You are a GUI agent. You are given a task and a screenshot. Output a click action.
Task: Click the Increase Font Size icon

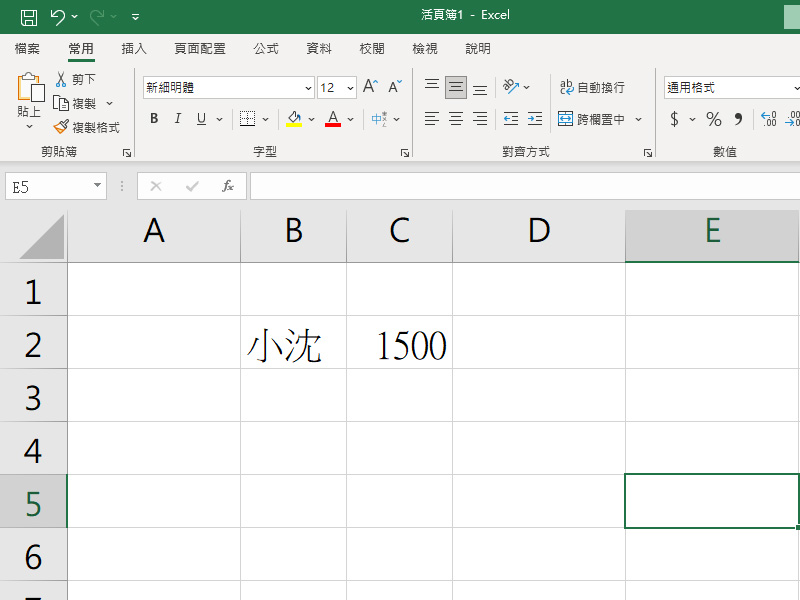(370, 87)
